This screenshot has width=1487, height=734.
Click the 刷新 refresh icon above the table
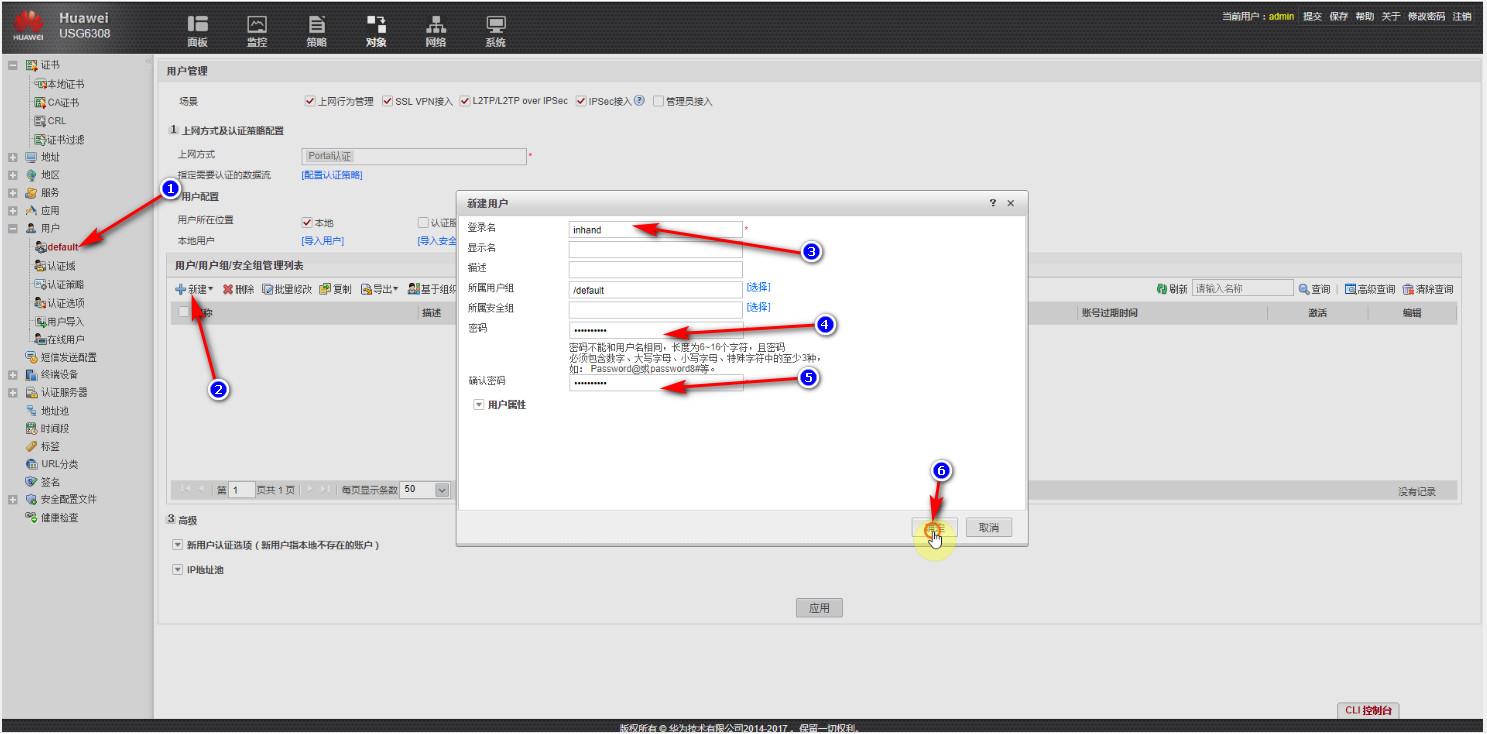point(1162,289)
